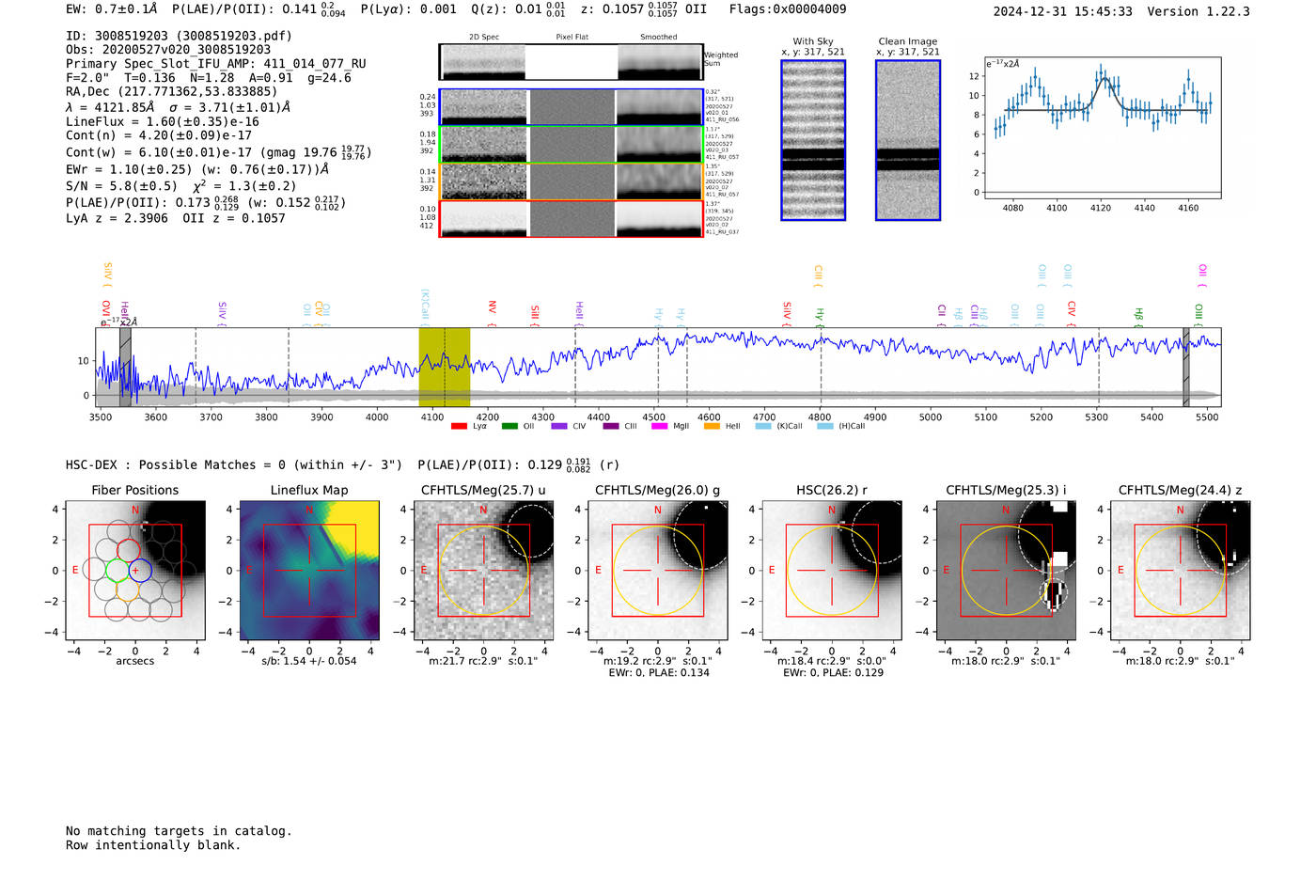Image resolution: width=1316 pixels, height=896 pixels.
Task: Click the Primary Spec_Slot_IFU_AMP line
Action: [216, 64]
